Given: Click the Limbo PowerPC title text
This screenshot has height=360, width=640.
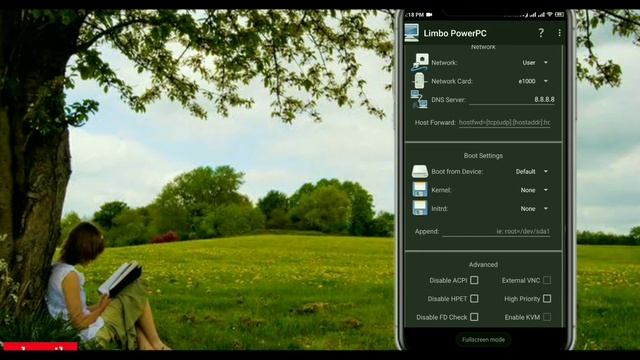Looking at the screenshot, I should click(x=455, y=33).
